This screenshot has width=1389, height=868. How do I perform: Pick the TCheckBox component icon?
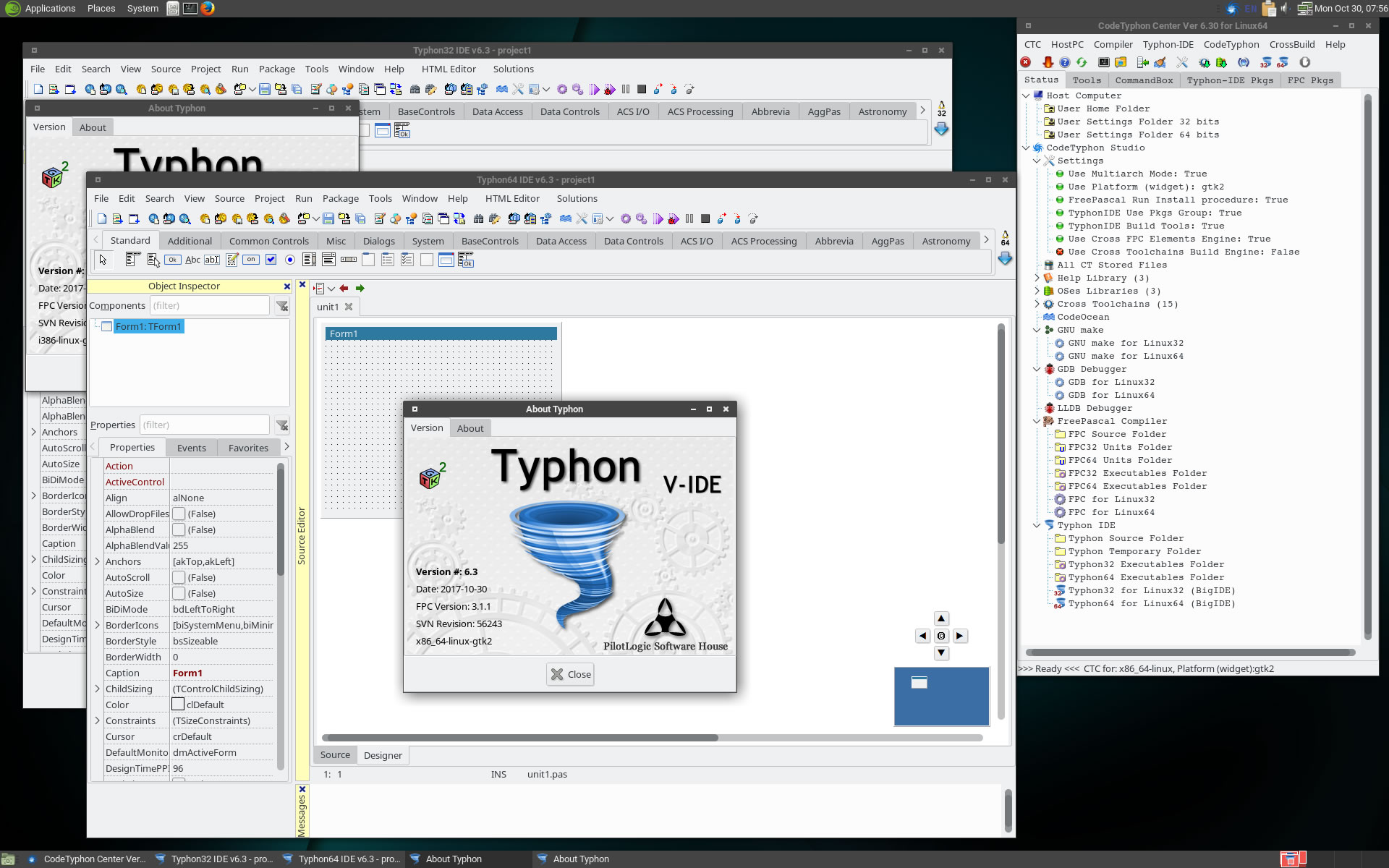point(271,260)
